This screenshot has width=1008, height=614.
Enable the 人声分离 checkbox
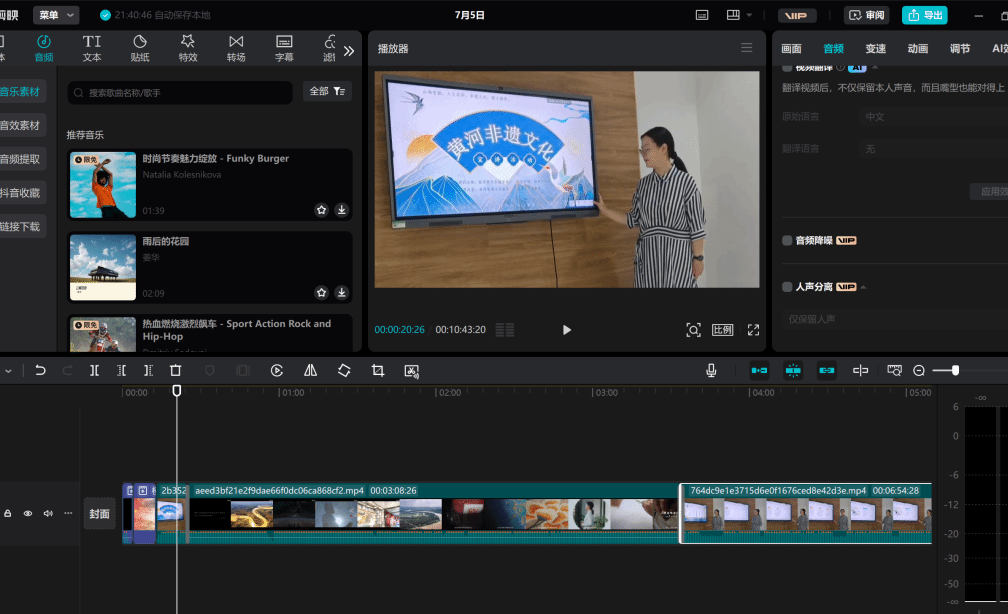[x=788, y=287]
